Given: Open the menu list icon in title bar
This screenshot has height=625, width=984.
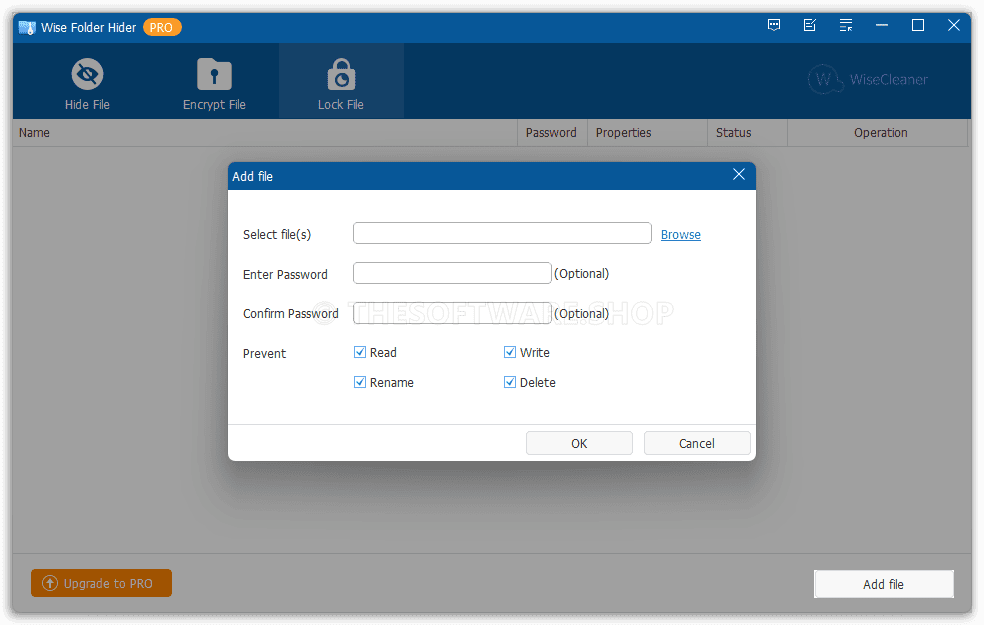Looking at the screenshot, I should [x=845, y=25].
